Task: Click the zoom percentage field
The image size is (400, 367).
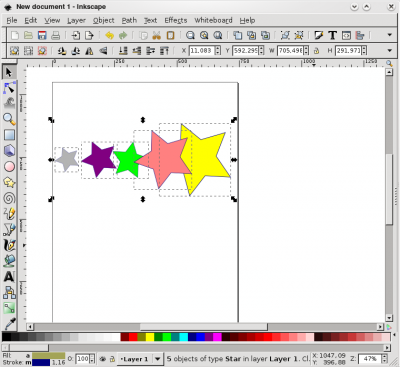Action: [x=370, y=359]
